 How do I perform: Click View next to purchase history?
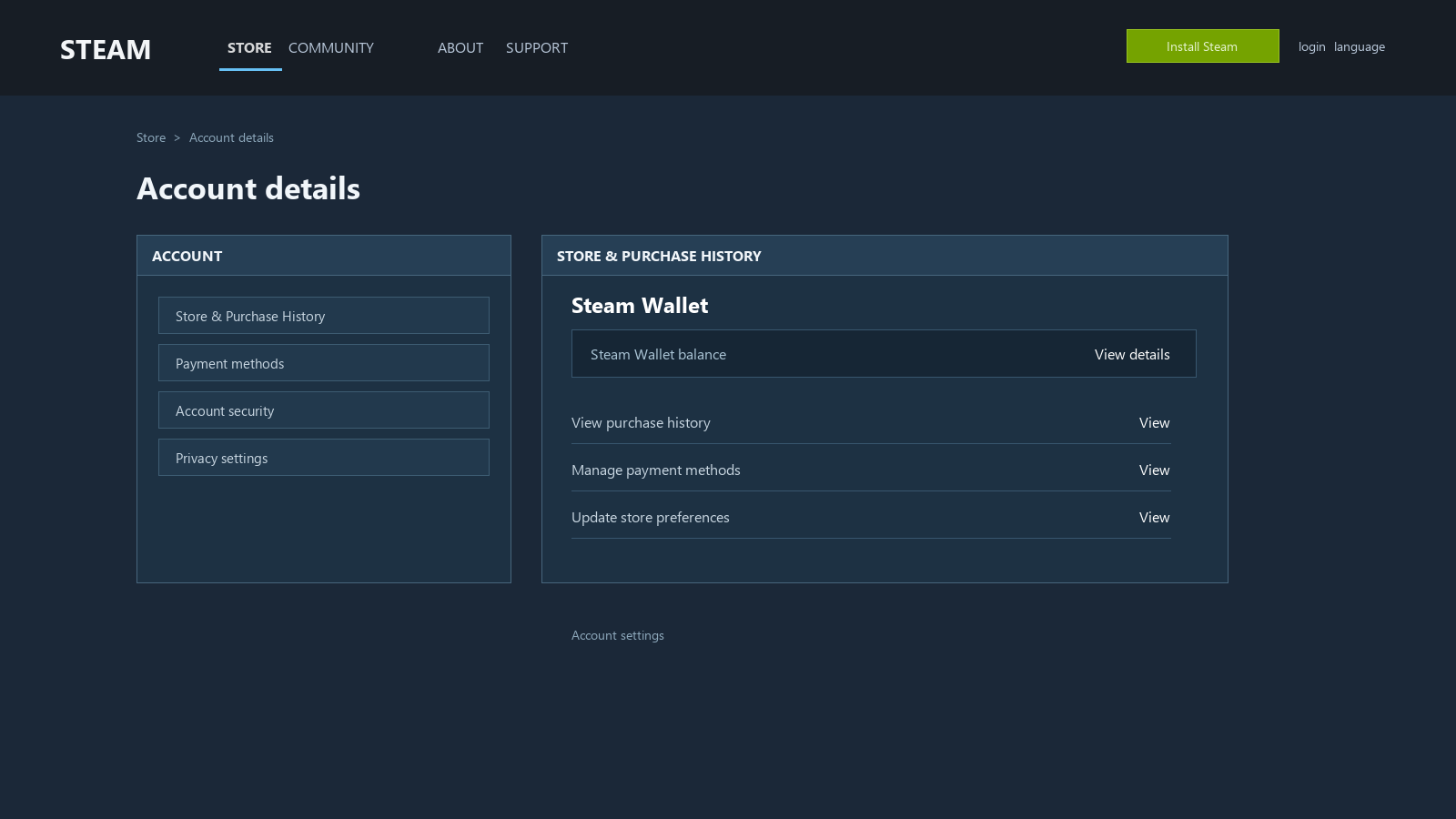[x=1154, y=422]
